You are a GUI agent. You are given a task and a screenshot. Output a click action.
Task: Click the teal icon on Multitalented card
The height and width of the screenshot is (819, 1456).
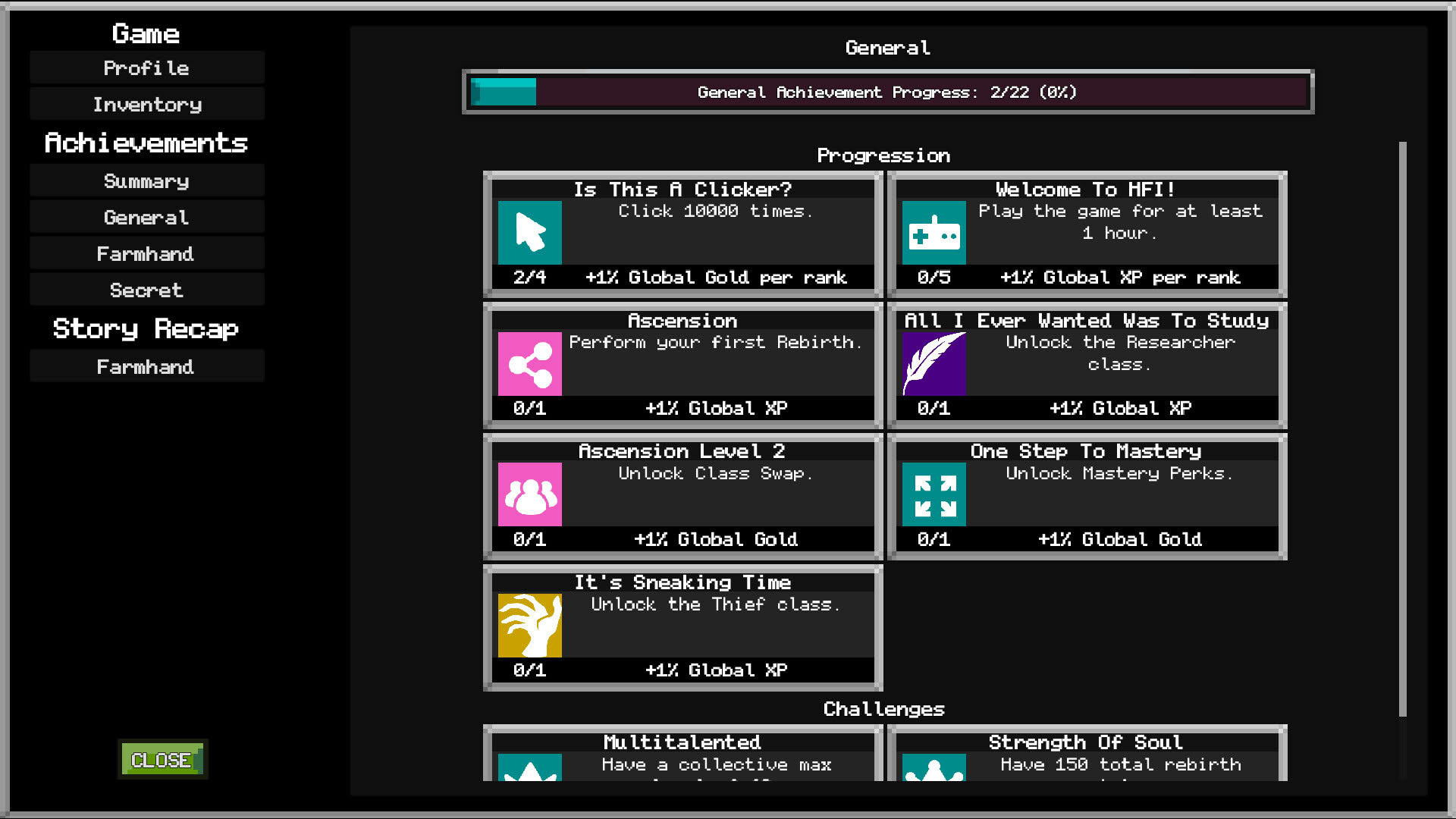(x=529, y=767)
